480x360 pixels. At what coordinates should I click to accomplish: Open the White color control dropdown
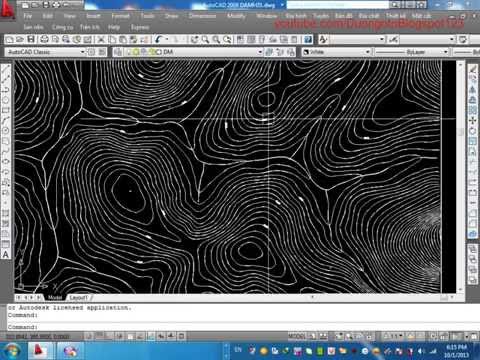(368, 52)
